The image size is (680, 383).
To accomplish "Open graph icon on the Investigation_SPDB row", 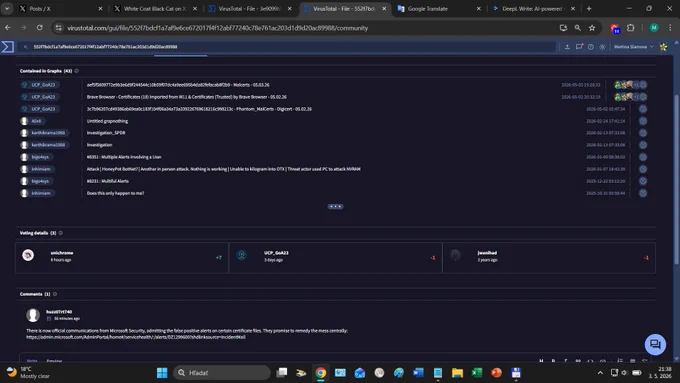I will point(643,133).
